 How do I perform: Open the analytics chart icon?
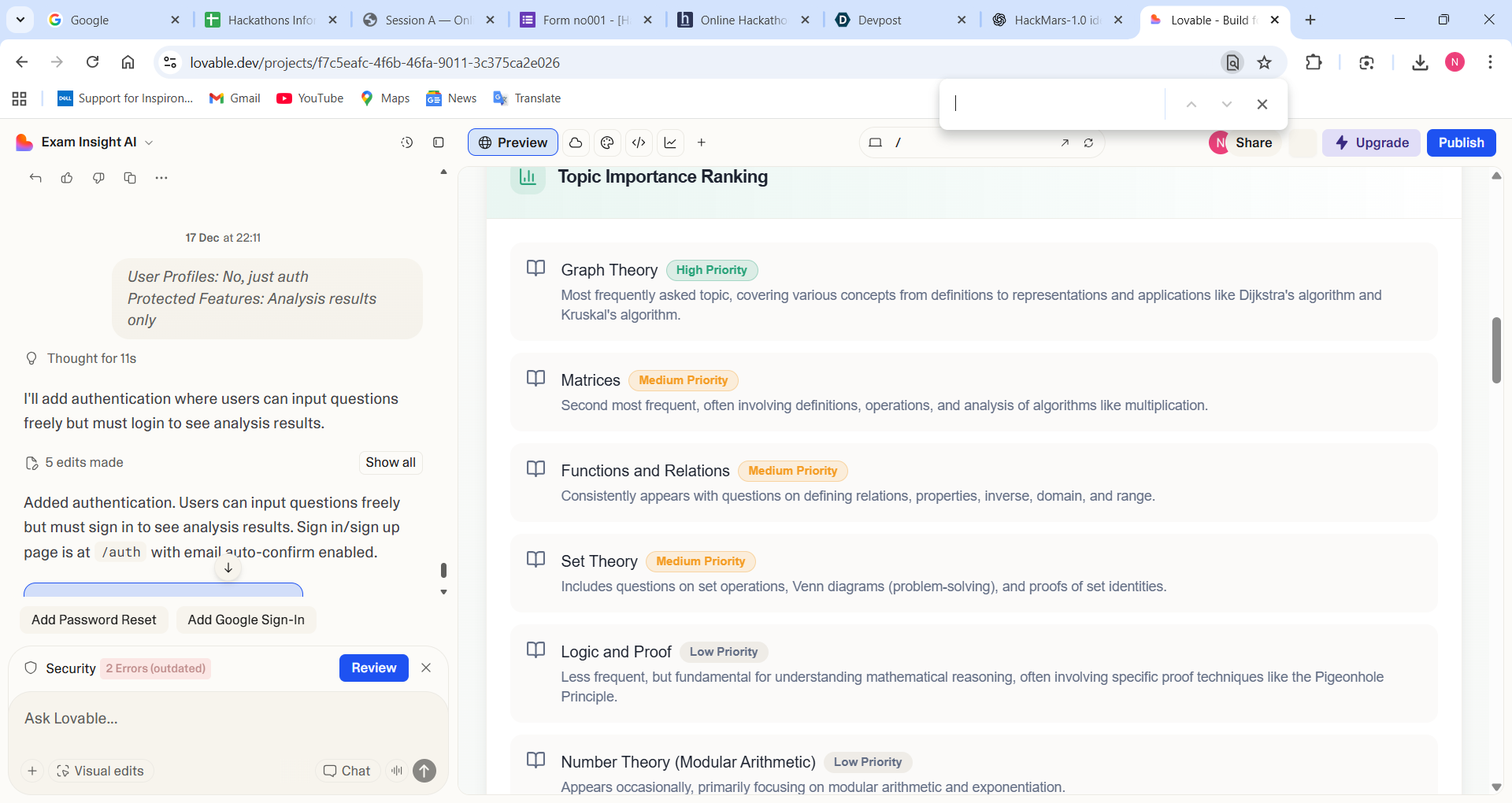coord(670,142)
